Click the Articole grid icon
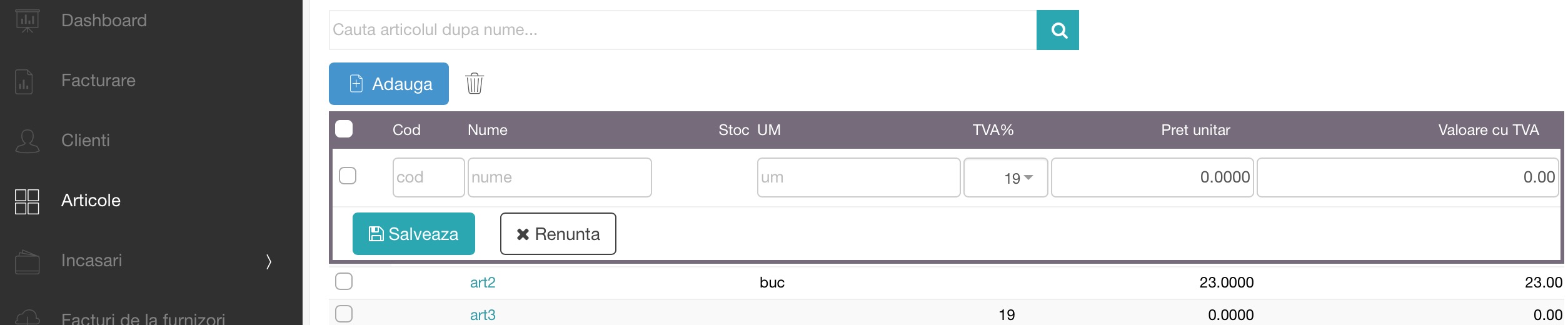Screen dimensions: 1568x325 (x=27, y=201)
